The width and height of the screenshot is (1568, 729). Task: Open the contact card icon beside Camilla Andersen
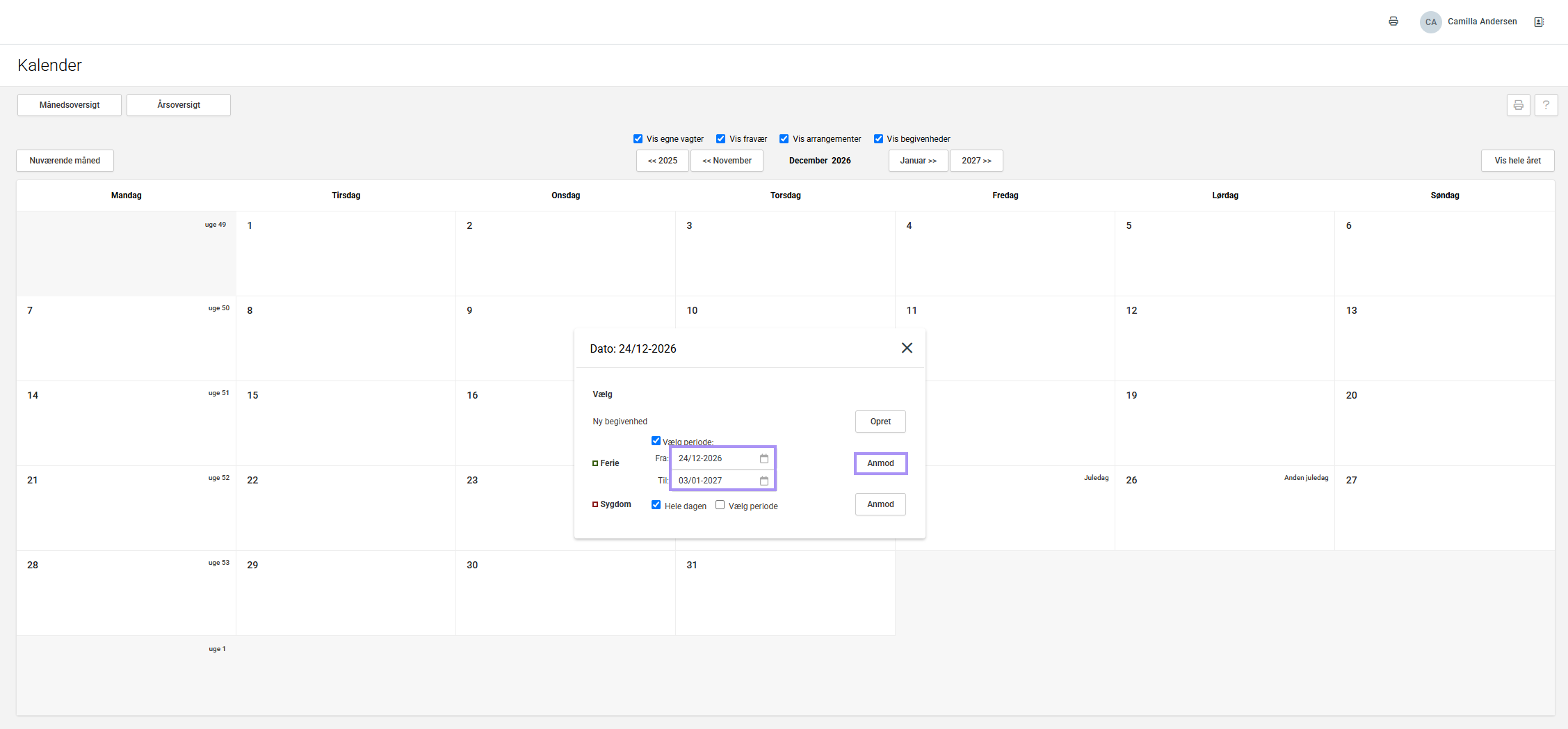click(x=1539, y=22)
